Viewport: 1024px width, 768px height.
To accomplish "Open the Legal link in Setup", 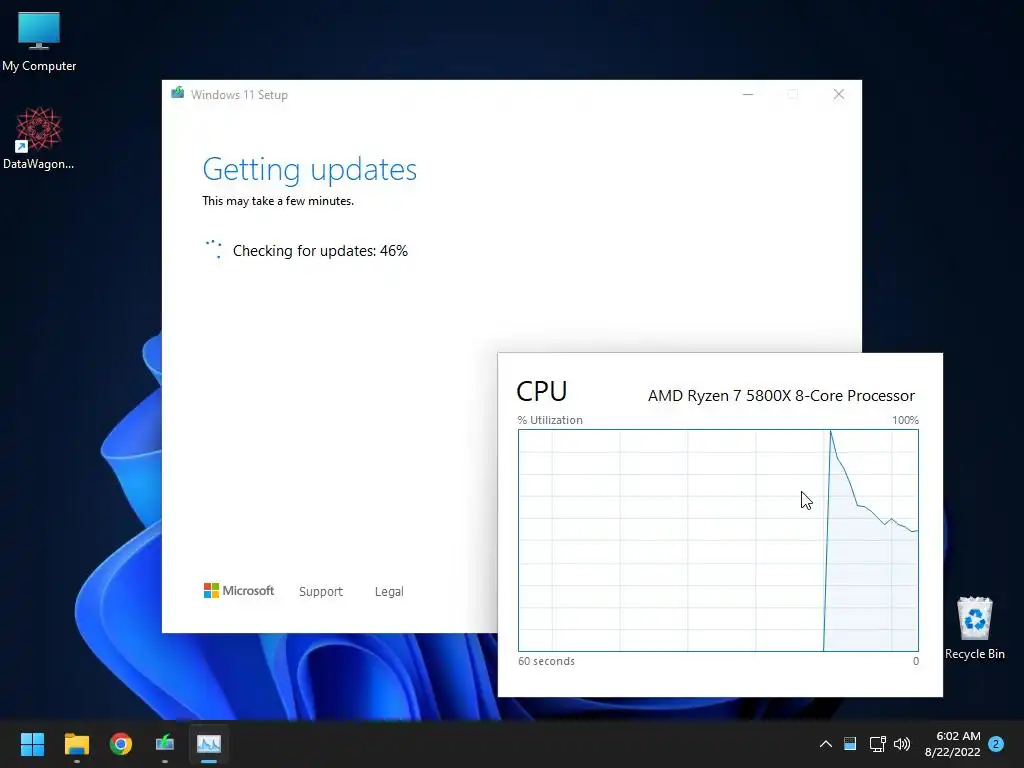I will [x=389, y=592].
